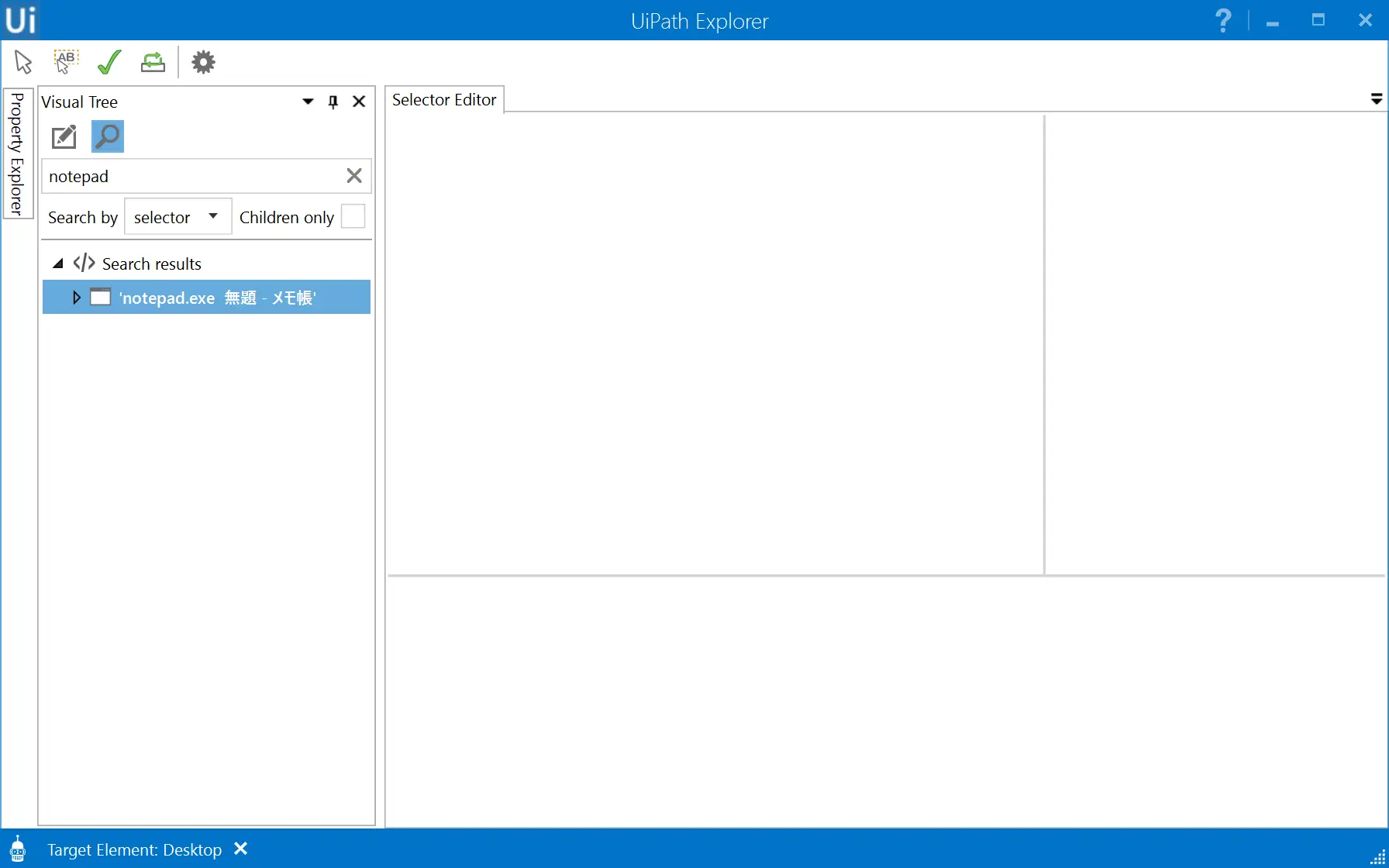Image resolution: width=1389 pixels, height=868 pixels.
Task: Minimize the UiPath Explorer window
Action: click(1272, 23)
